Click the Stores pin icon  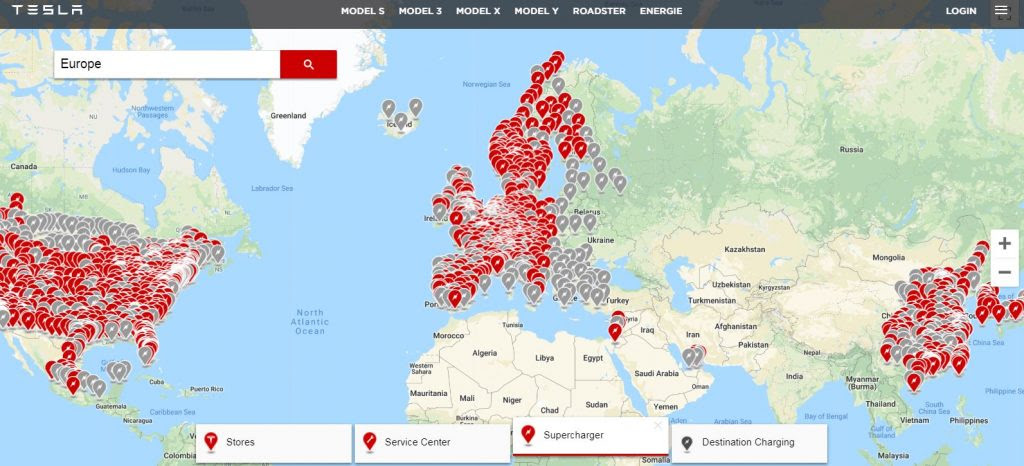coord(211,442)
